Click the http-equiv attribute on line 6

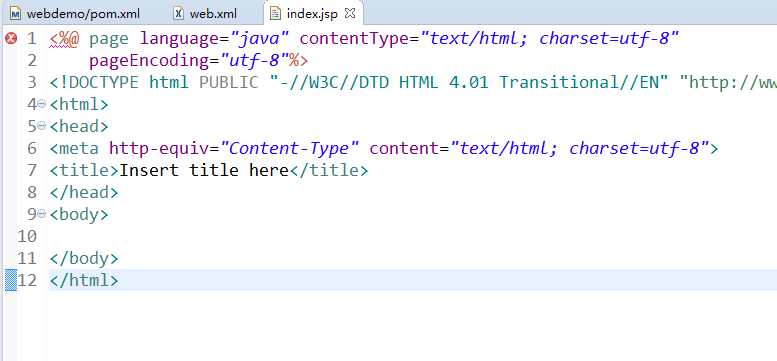point(159,148)
